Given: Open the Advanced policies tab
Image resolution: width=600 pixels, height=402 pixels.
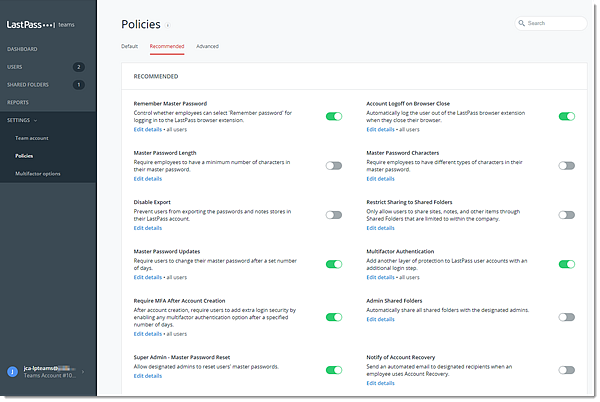Looking at the screenshot, I should click(207, 46).
